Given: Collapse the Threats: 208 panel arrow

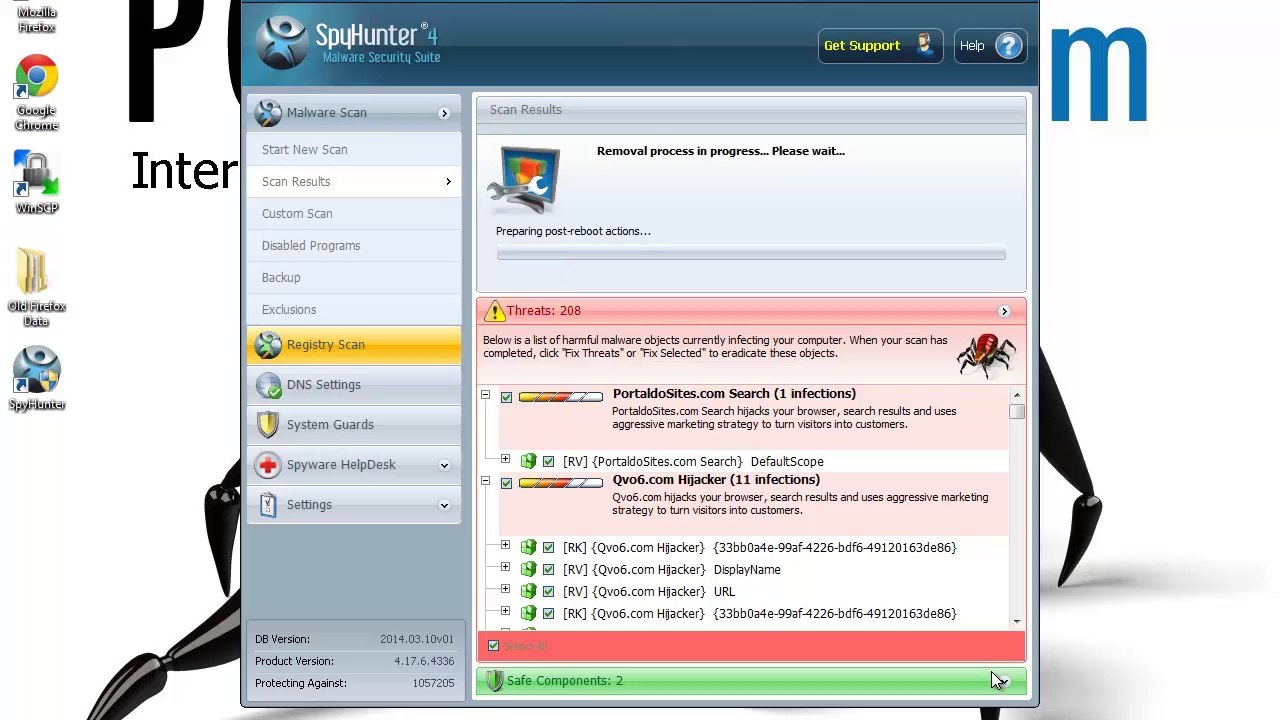Looking at the screenshot, I should [x=1004, y=312].
